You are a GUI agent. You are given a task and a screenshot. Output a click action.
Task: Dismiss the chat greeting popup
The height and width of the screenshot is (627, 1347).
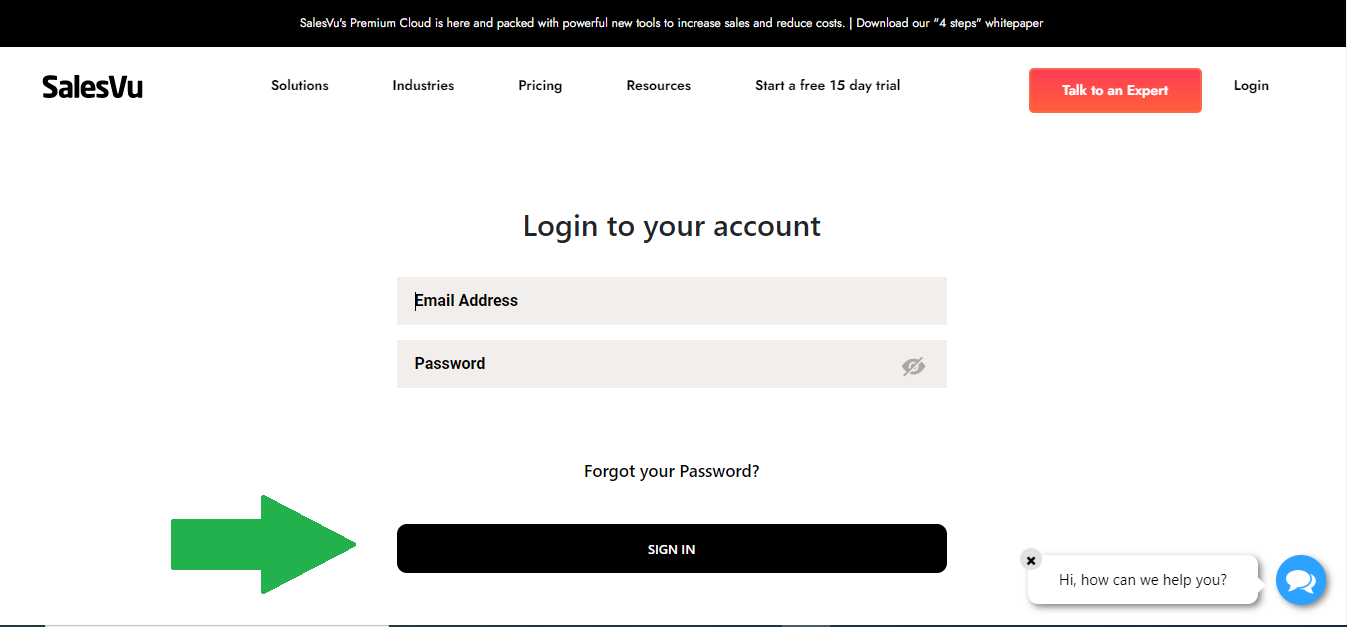pyautogui.click(x=1031, y=560)
